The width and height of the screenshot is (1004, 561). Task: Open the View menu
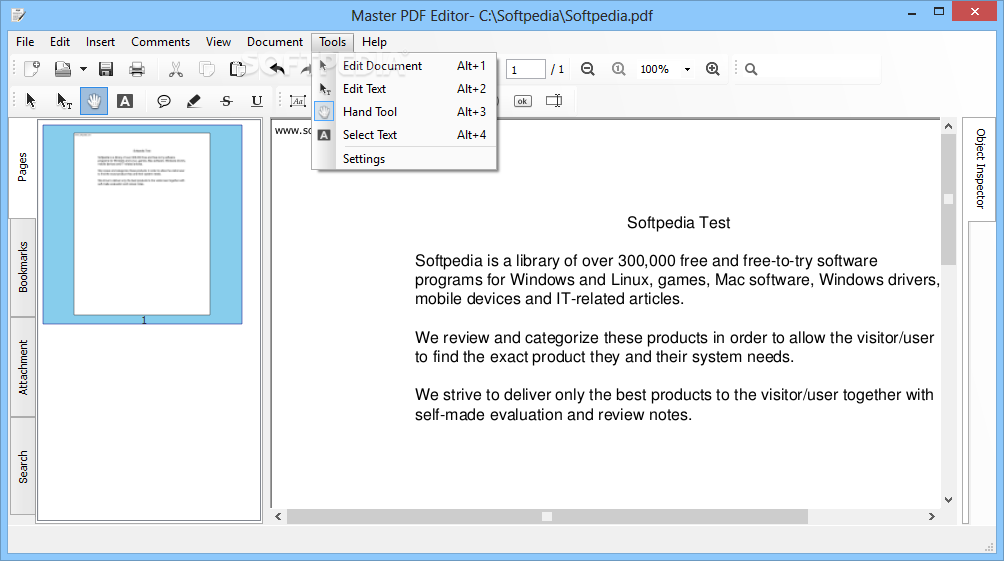[x=218, y=42]
